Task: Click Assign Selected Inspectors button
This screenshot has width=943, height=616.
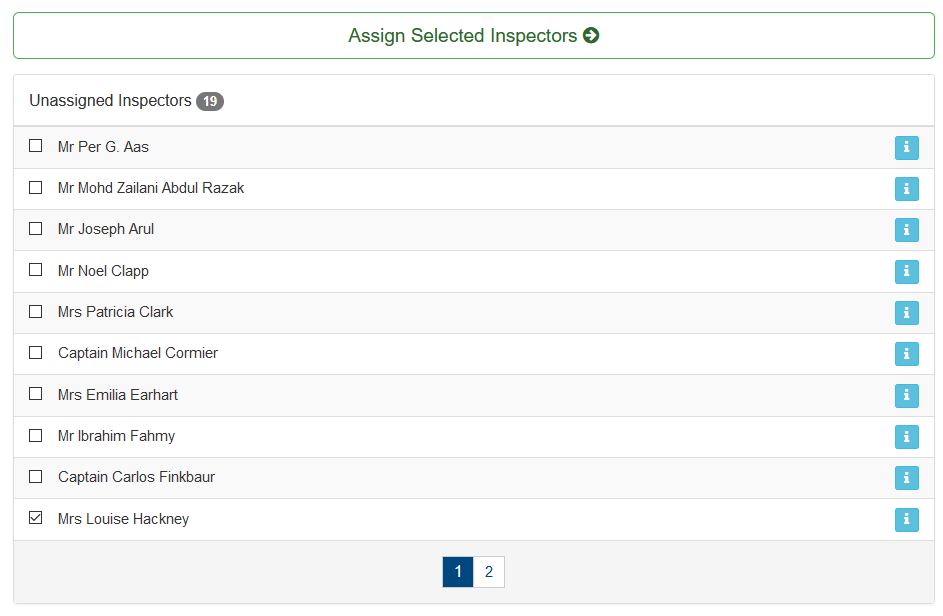Action: [474, 35]
